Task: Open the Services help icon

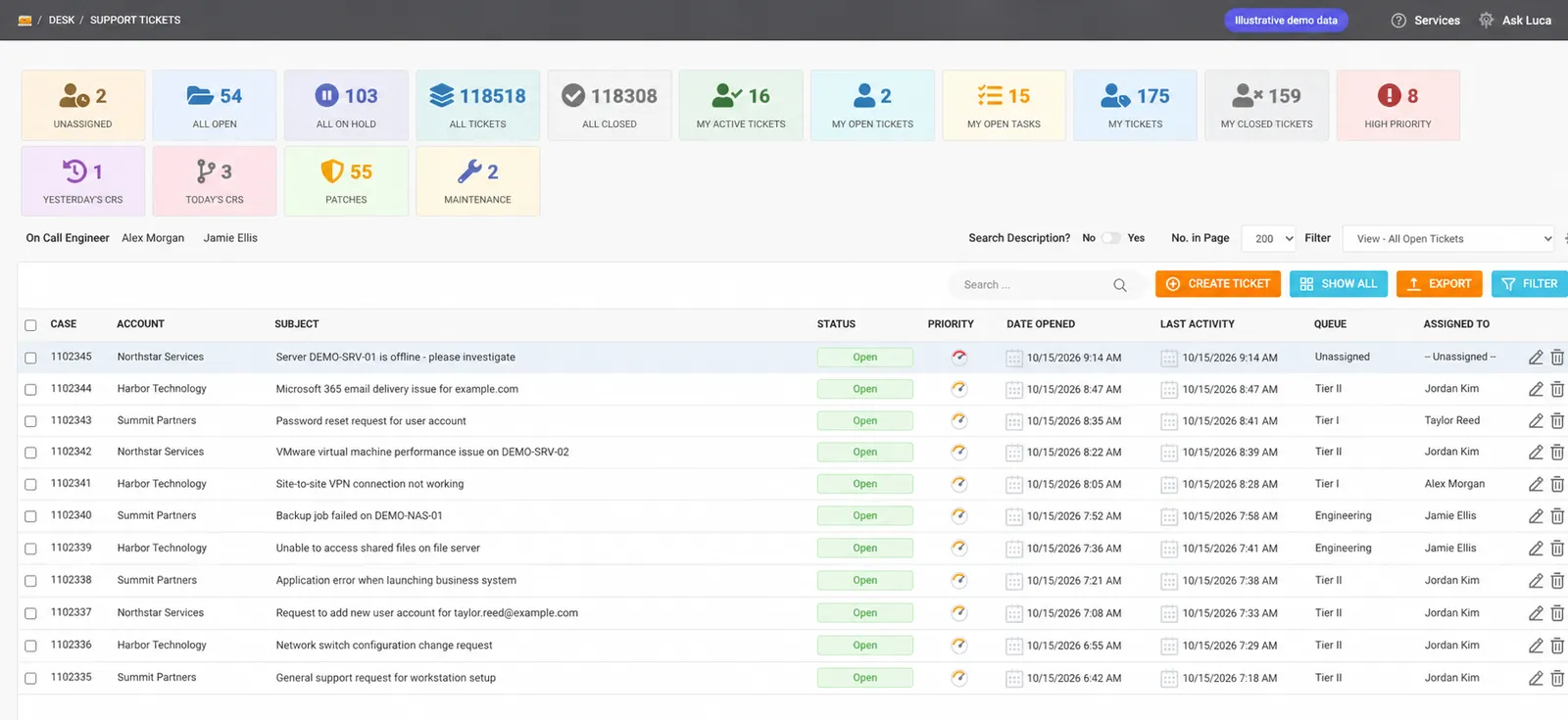Action: coord(1398,20)
